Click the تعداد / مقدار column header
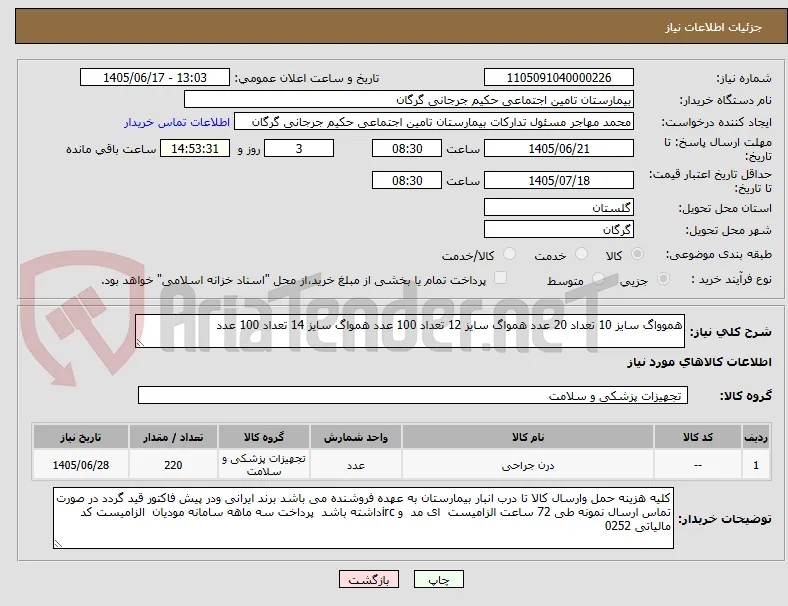 [173, 437]
